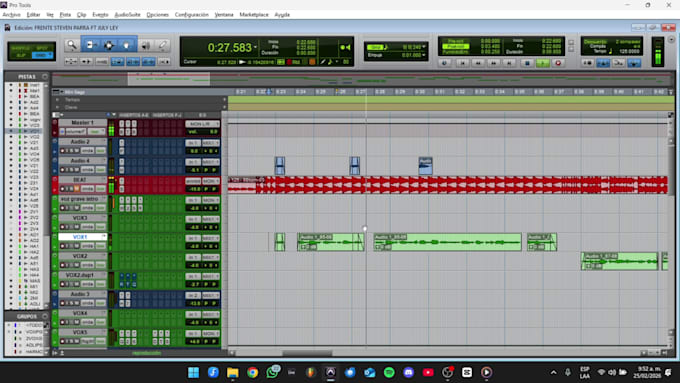Open the Ventana menu
The image size is (680, 383).
click(224, 15)
